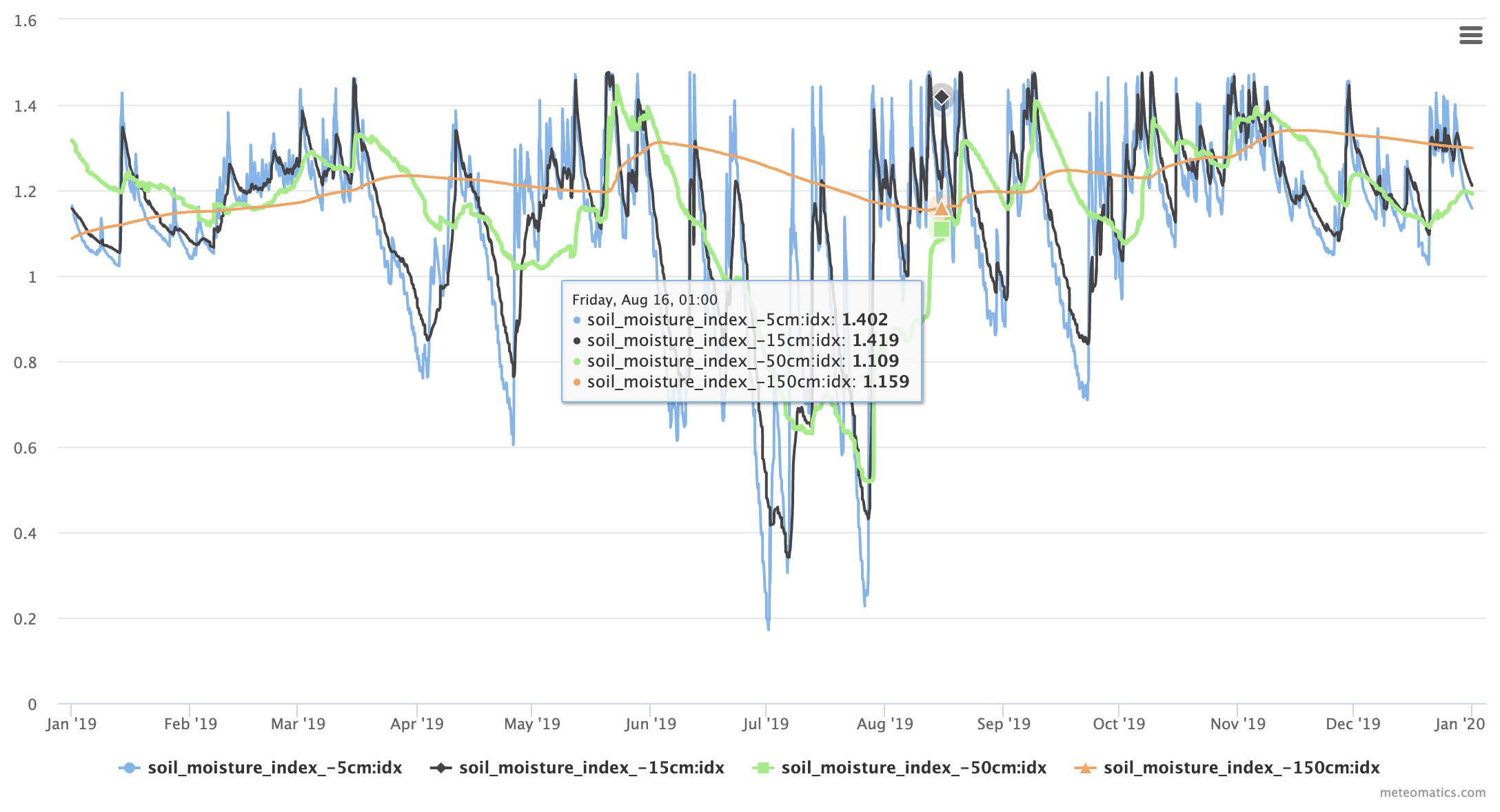Click the blue circle legend marker for -5cm
The image size is (1500, 812).
pos(129,768)
